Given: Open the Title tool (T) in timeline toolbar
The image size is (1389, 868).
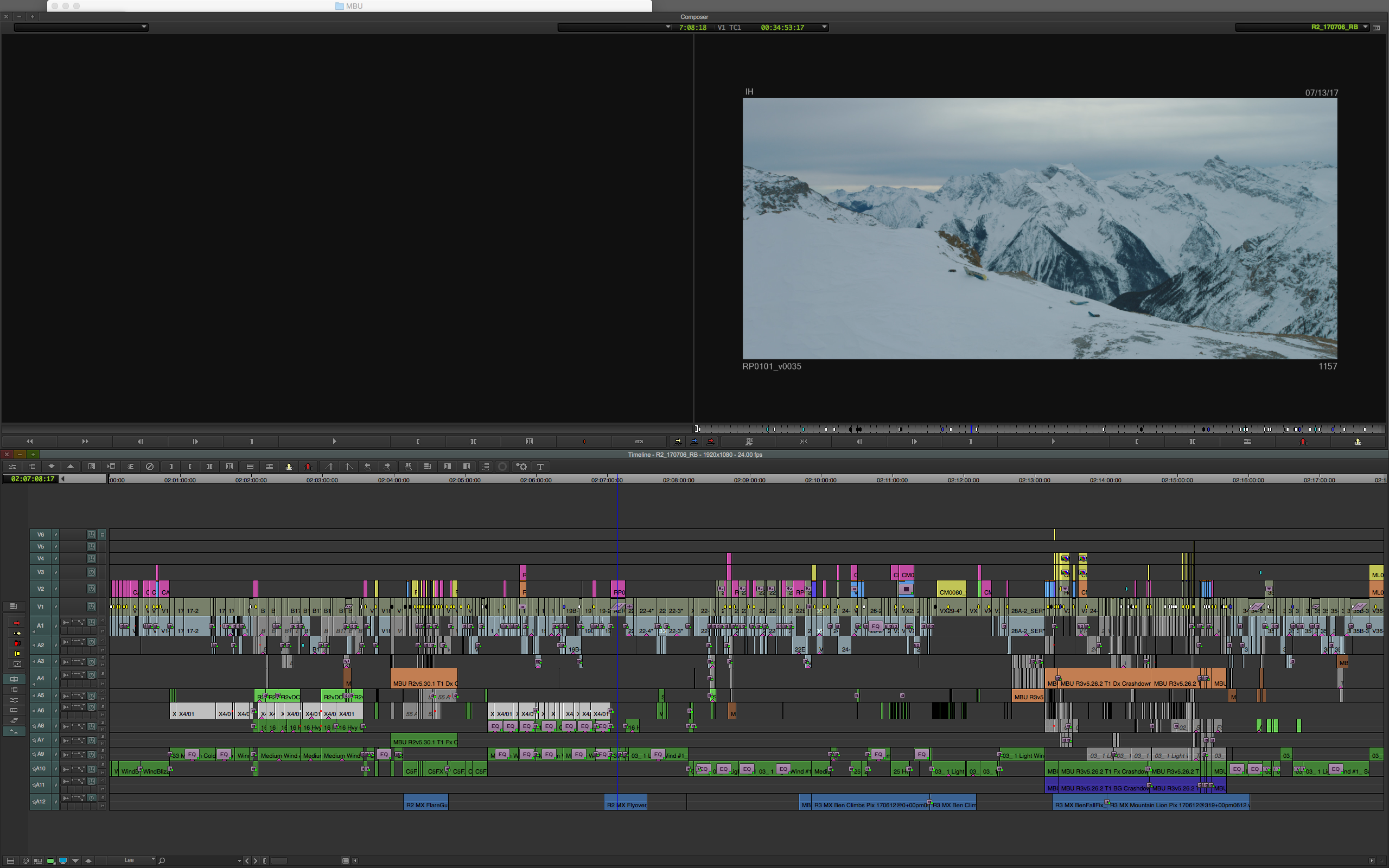Looking at the screenshot, I should pos(540,467).
